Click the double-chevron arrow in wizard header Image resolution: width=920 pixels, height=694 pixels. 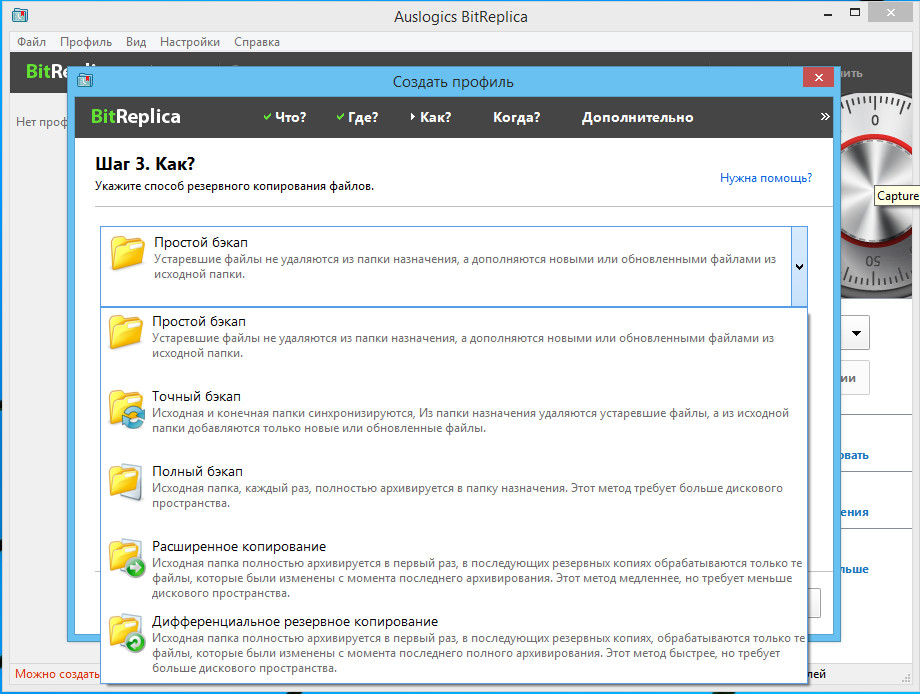point(825,117)
